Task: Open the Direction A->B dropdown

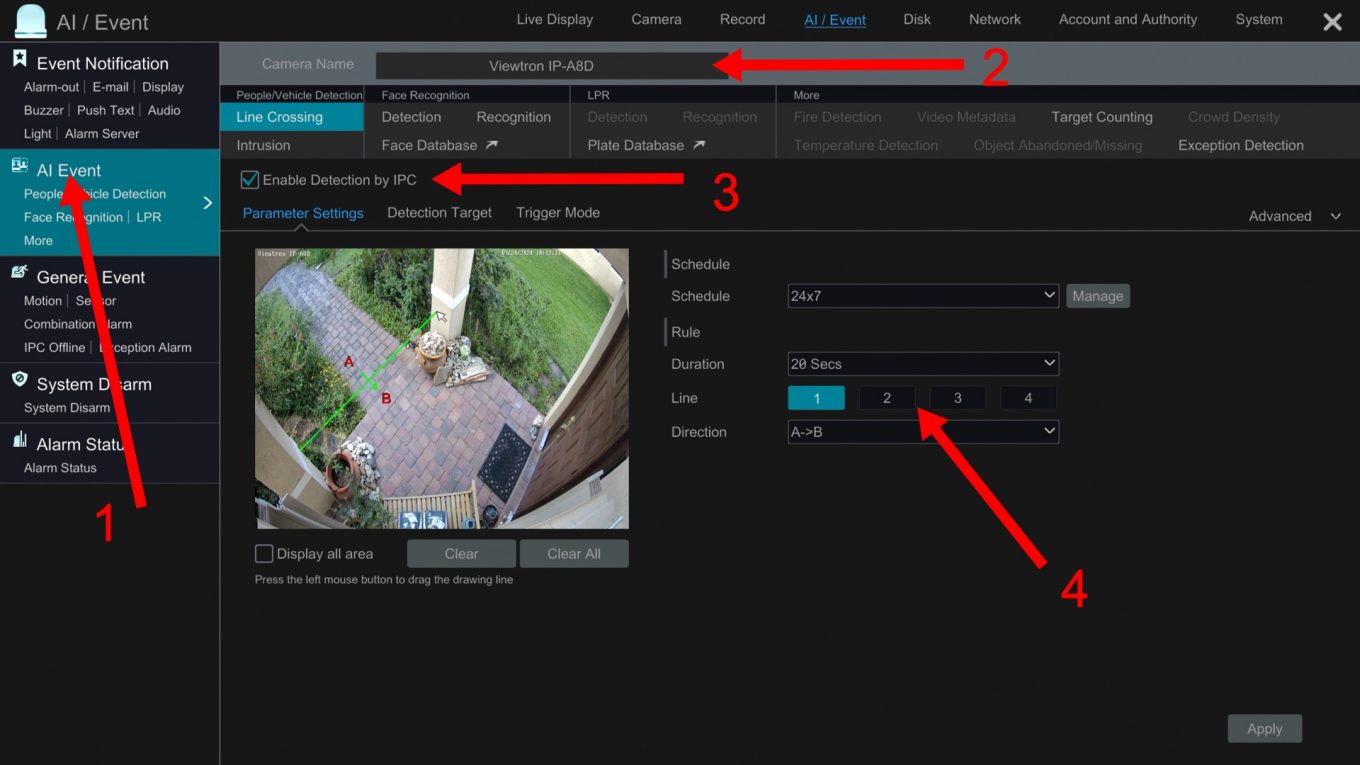Action: (x=922, y=431)
